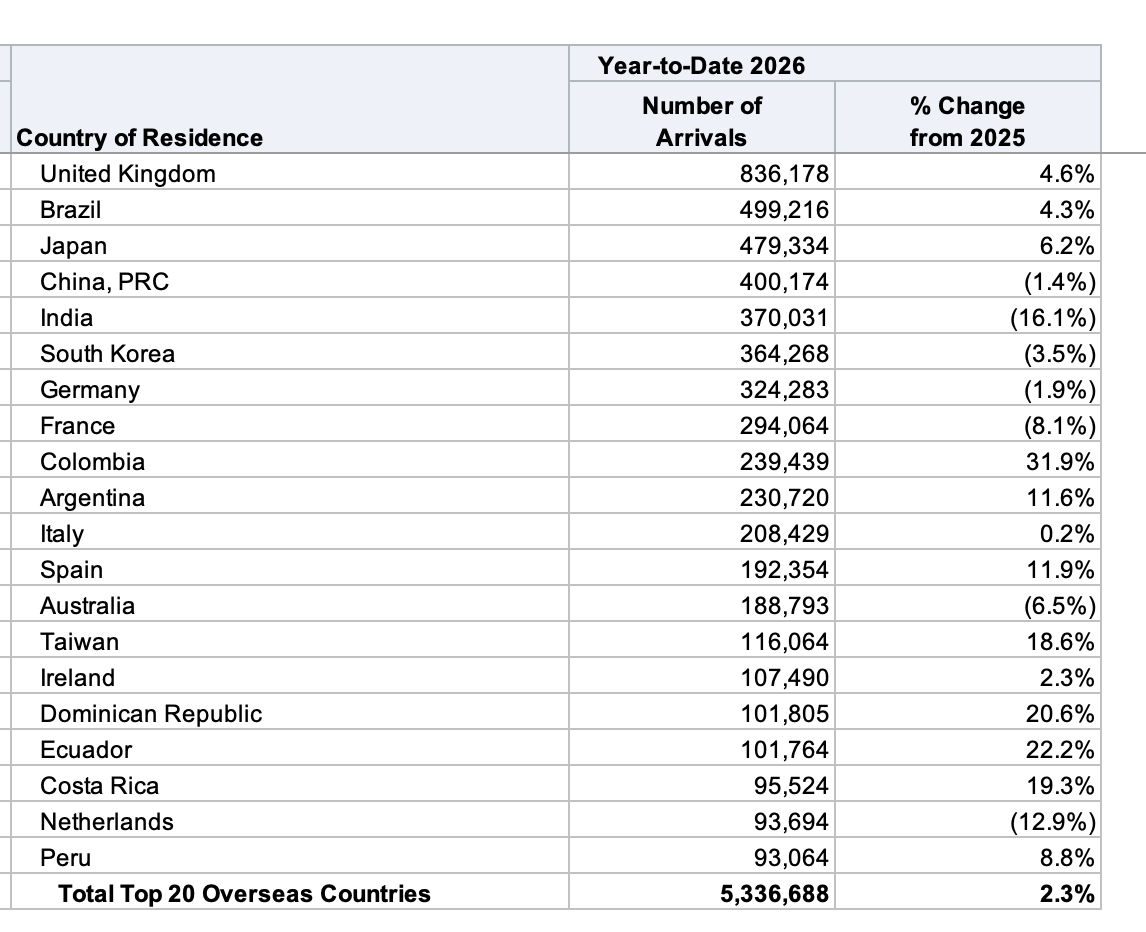
Task: Select the Country of Residence column header
Action: click(141, 138)
